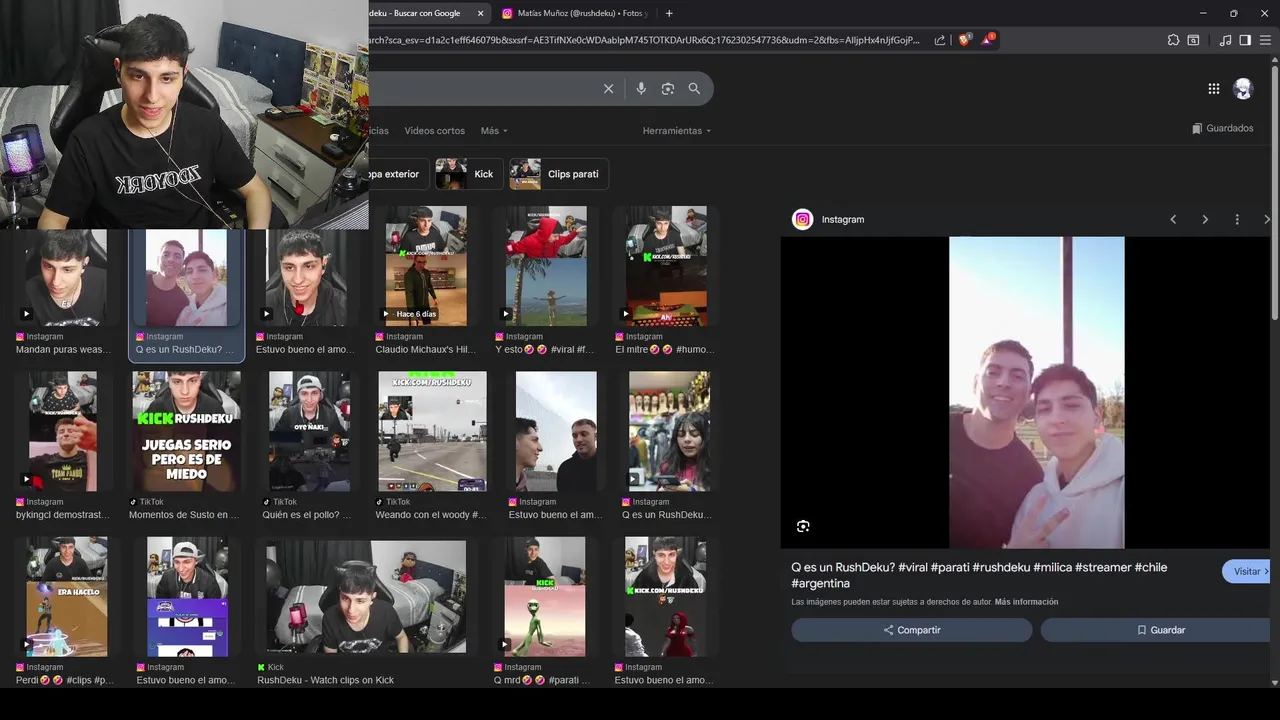Open the Google apps grid
Screen dimensions: 1280x720
(x=1213, y=89)
